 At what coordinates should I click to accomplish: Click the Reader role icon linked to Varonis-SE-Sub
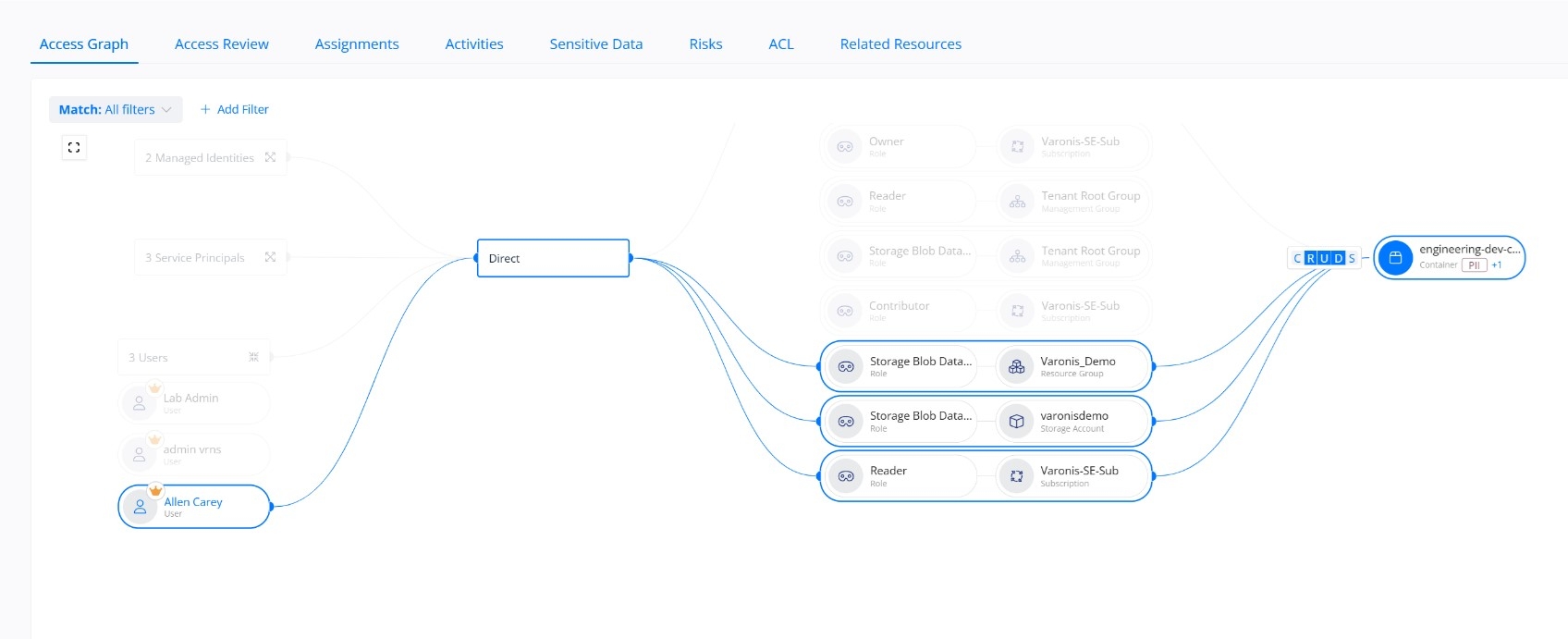(x=845, y=476)
